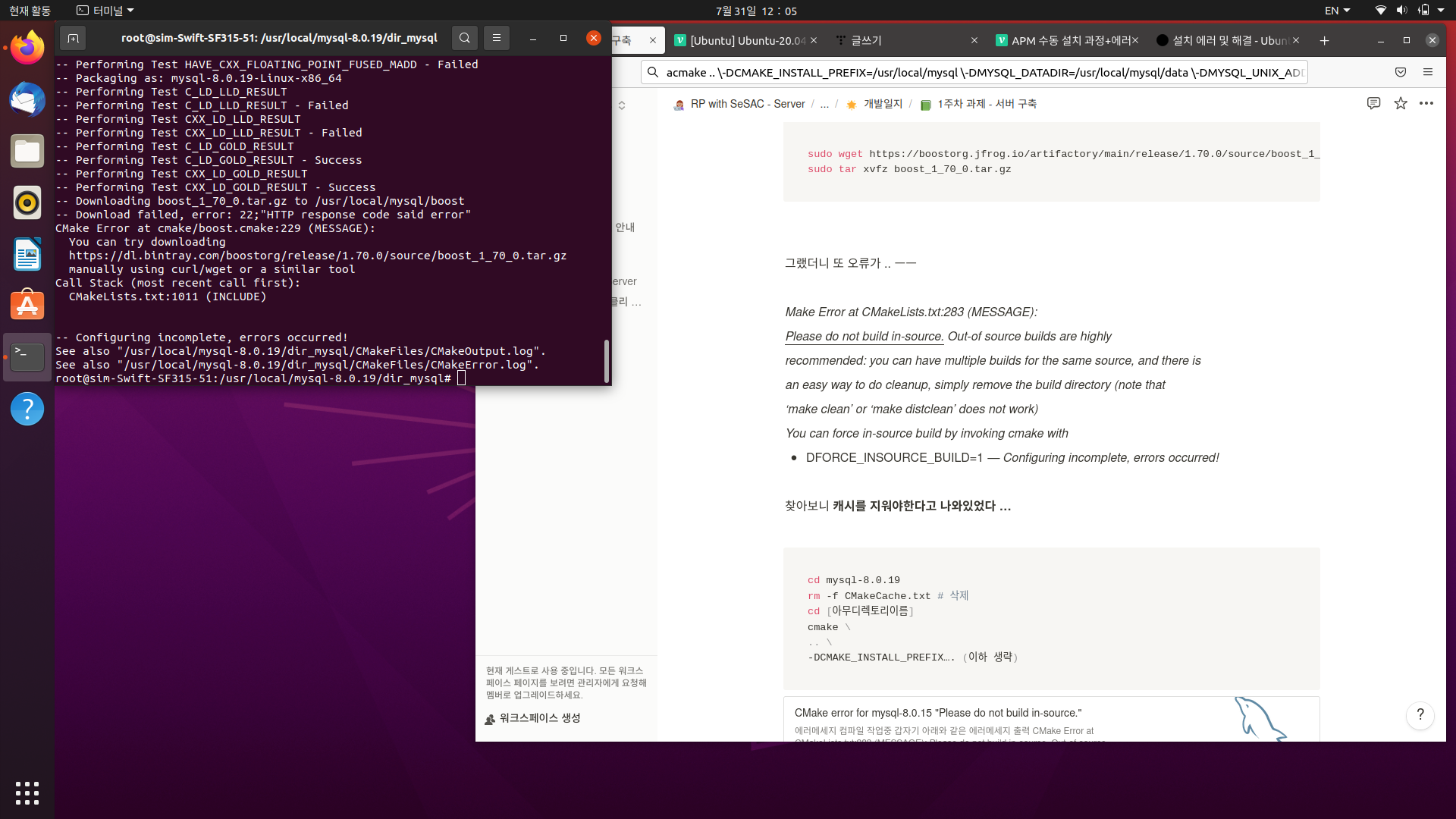Open the Notion comments icon

pyautogui.click(x=1373, y=103)
